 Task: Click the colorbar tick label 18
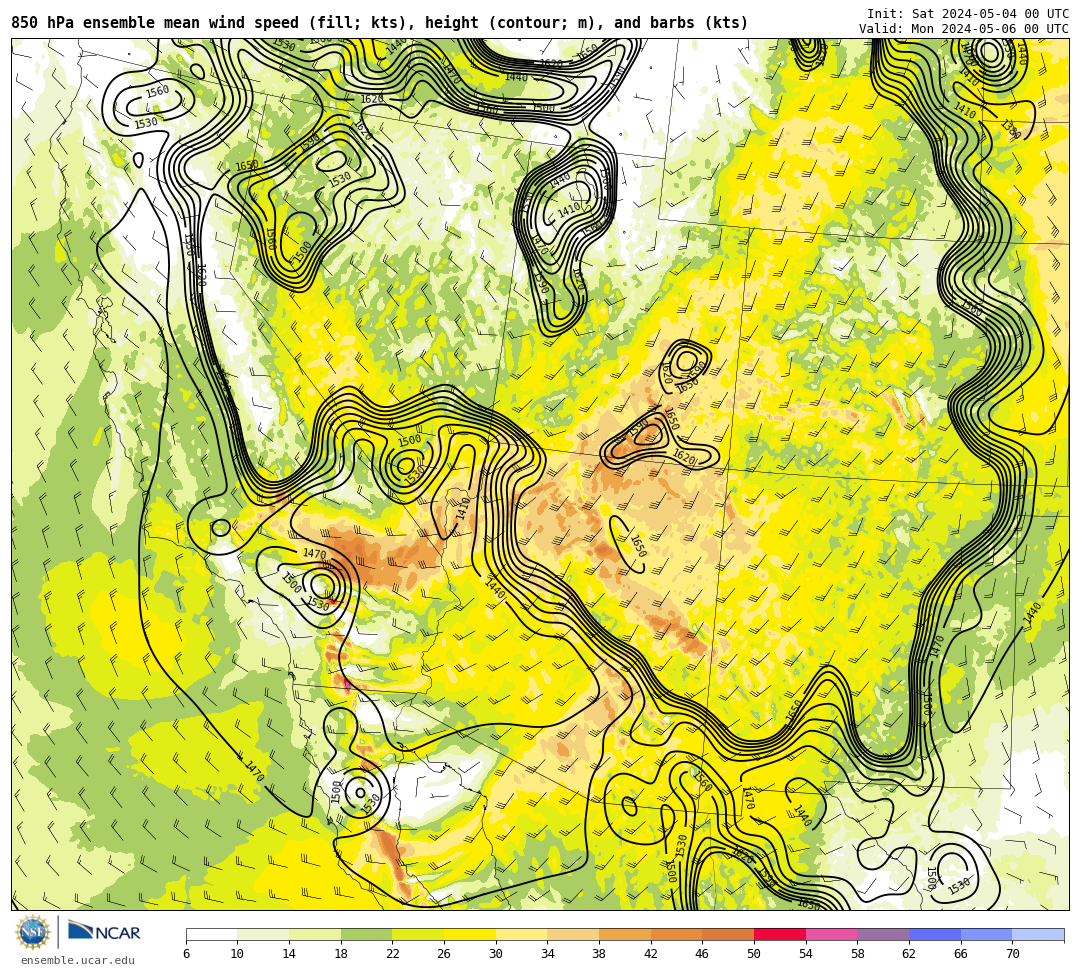click(341, 954)
